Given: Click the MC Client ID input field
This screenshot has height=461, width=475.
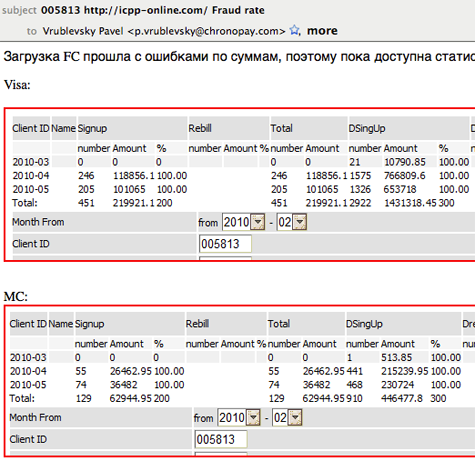Looking at the screenshot, I should coord(221,439).
